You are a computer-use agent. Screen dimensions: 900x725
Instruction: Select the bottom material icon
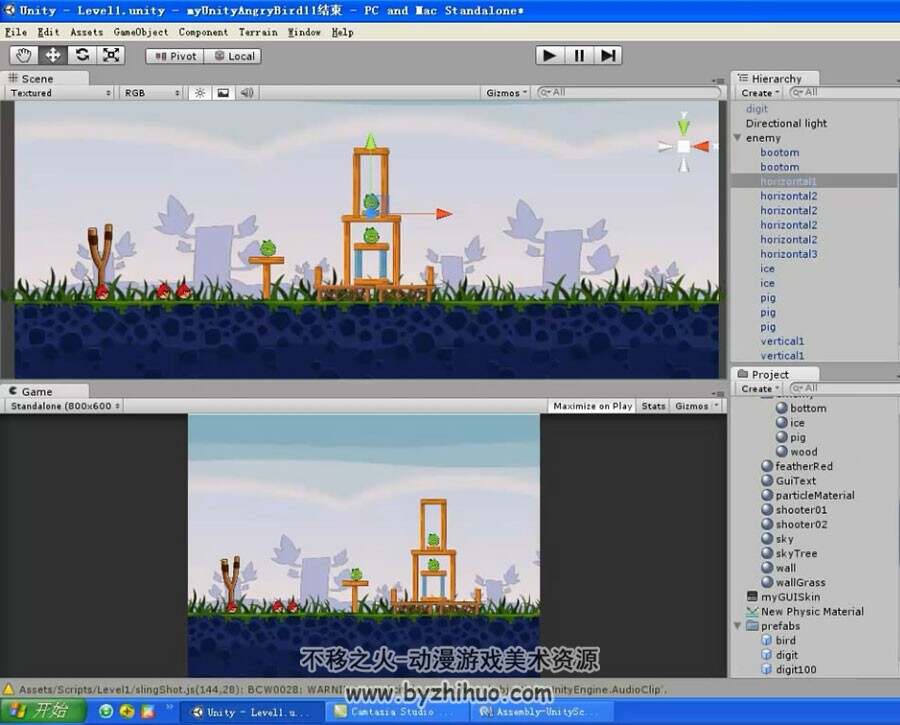coord(781,408)
